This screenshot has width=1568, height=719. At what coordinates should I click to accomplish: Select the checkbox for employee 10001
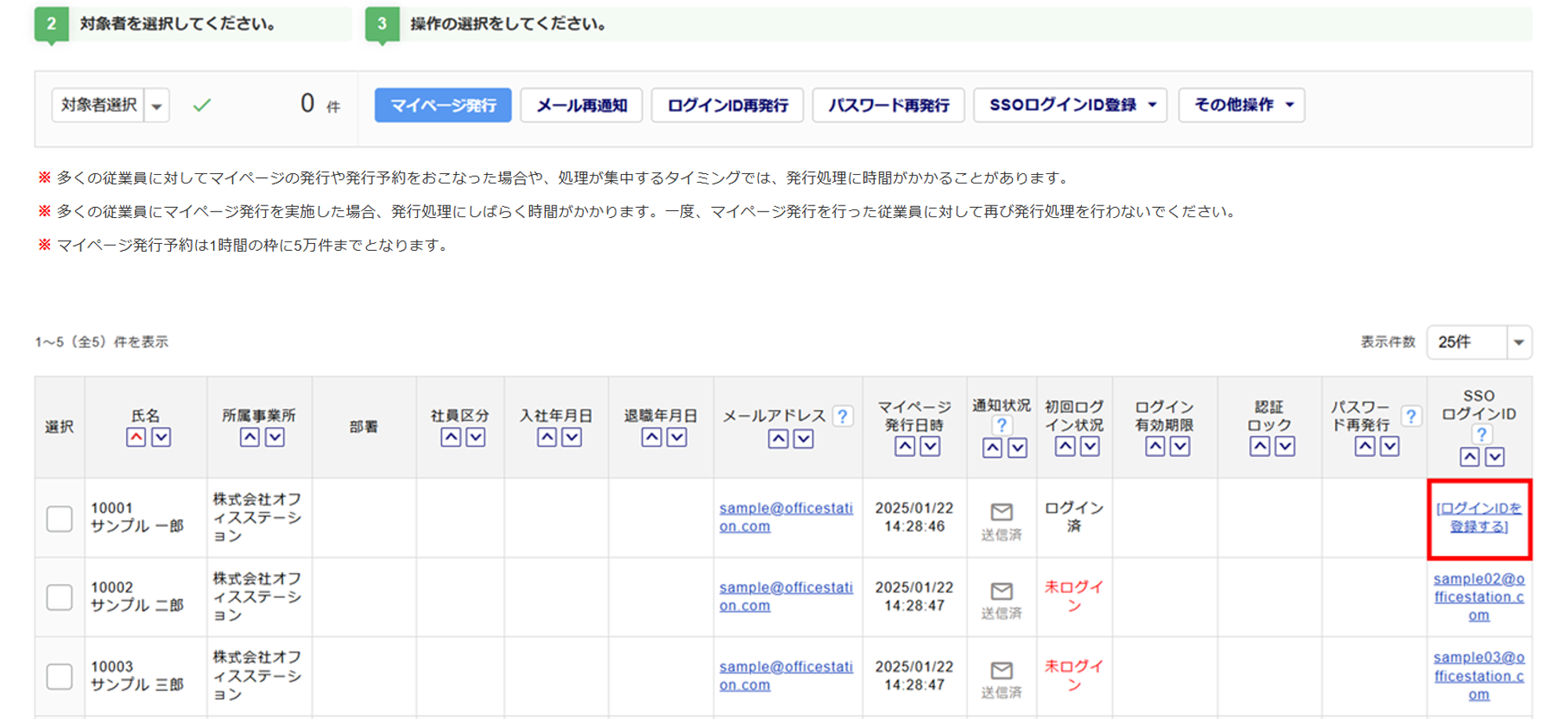point(60,518)
